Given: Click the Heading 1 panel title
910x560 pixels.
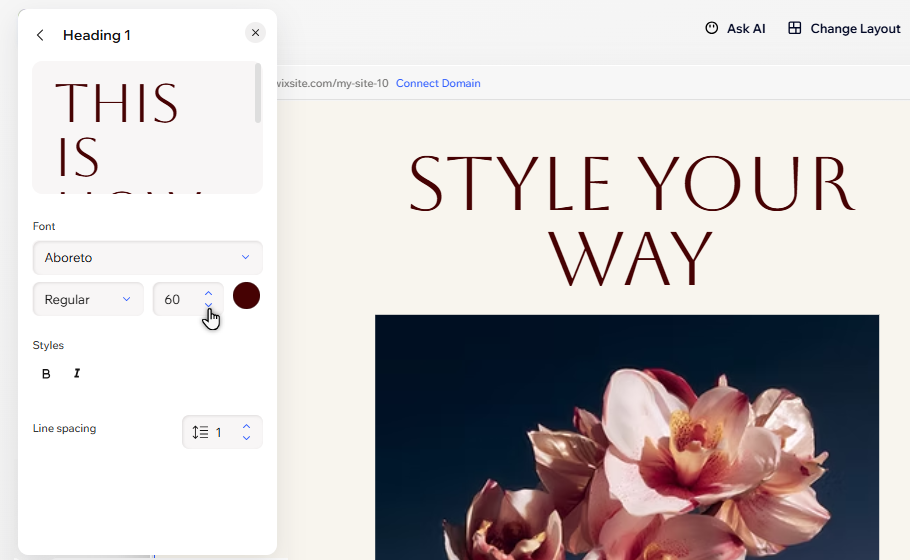Looking at the screenshot, I should 97,35.
